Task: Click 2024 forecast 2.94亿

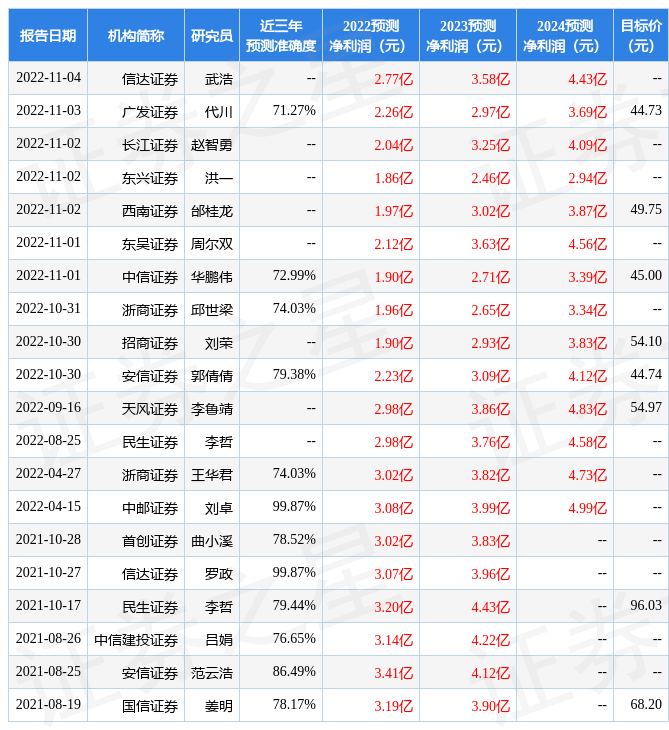Action: point(588,178)
